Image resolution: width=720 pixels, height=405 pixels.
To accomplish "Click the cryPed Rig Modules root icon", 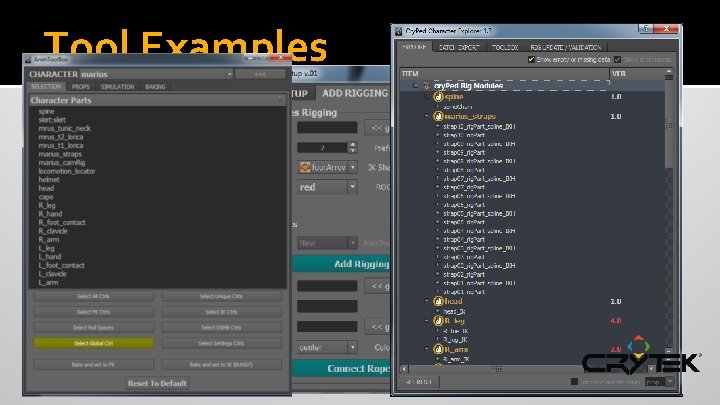I will (x=427, y=86).
